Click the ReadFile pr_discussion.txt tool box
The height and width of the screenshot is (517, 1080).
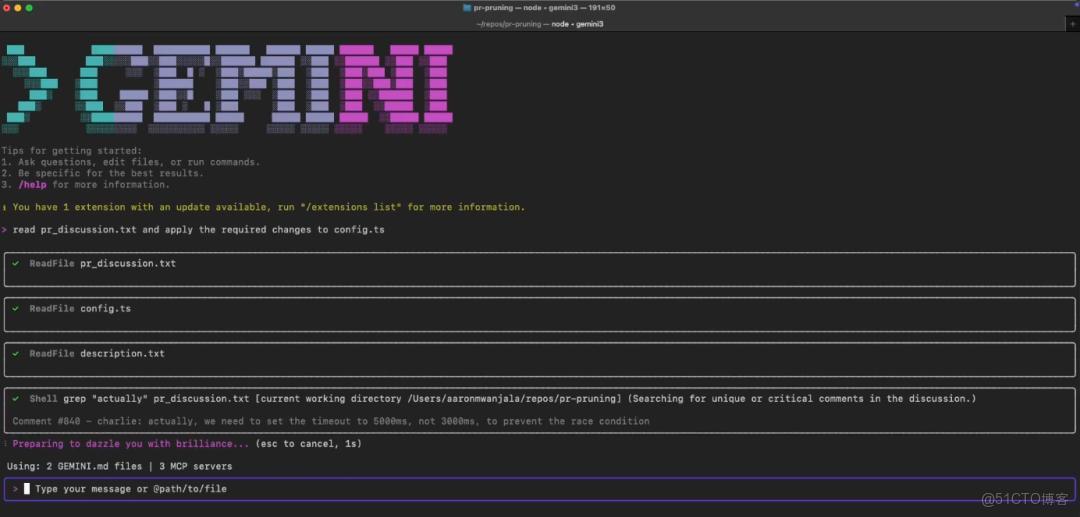point(539,269)
